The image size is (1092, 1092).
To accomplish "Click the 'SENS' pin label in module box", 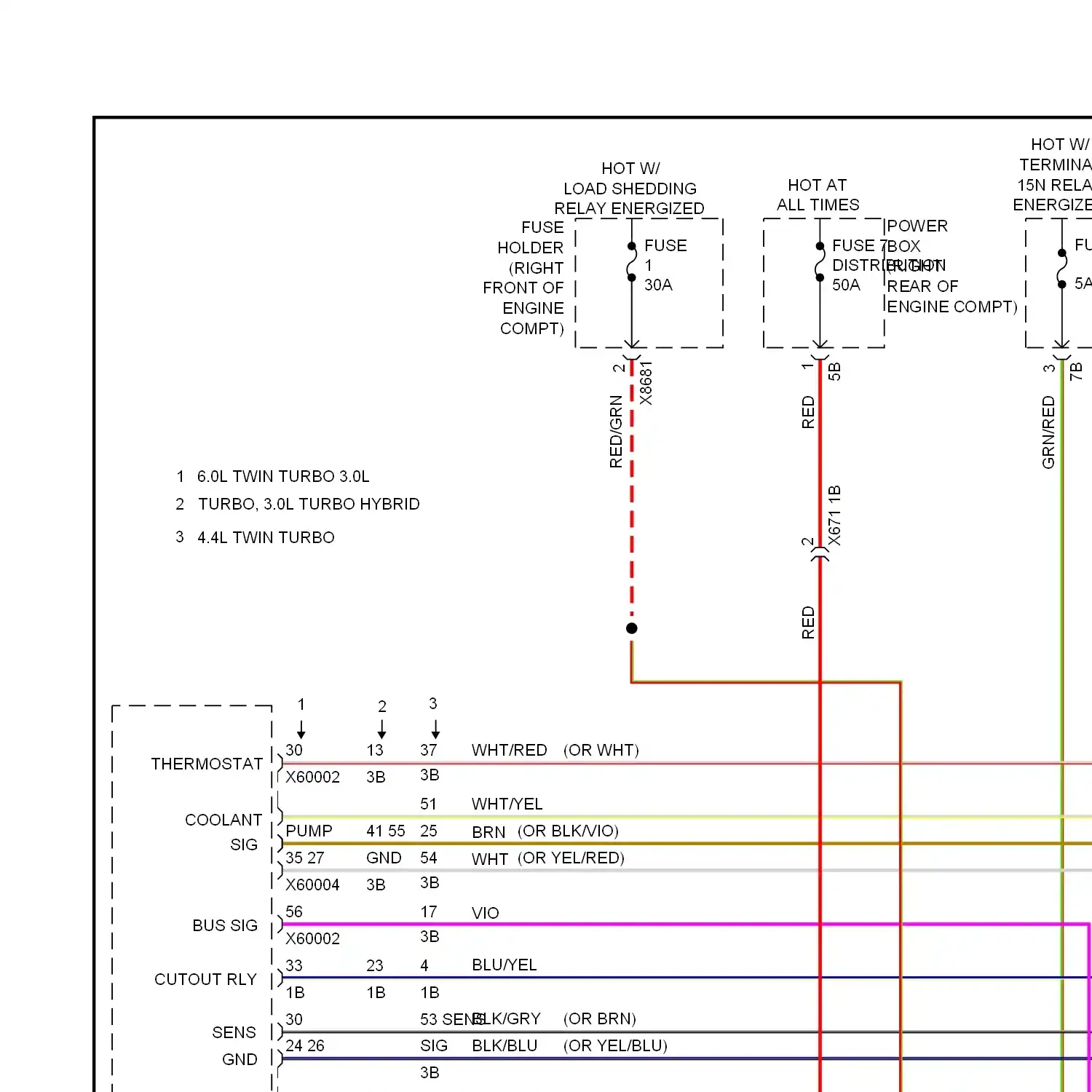I will click(x=234, y=1032).
